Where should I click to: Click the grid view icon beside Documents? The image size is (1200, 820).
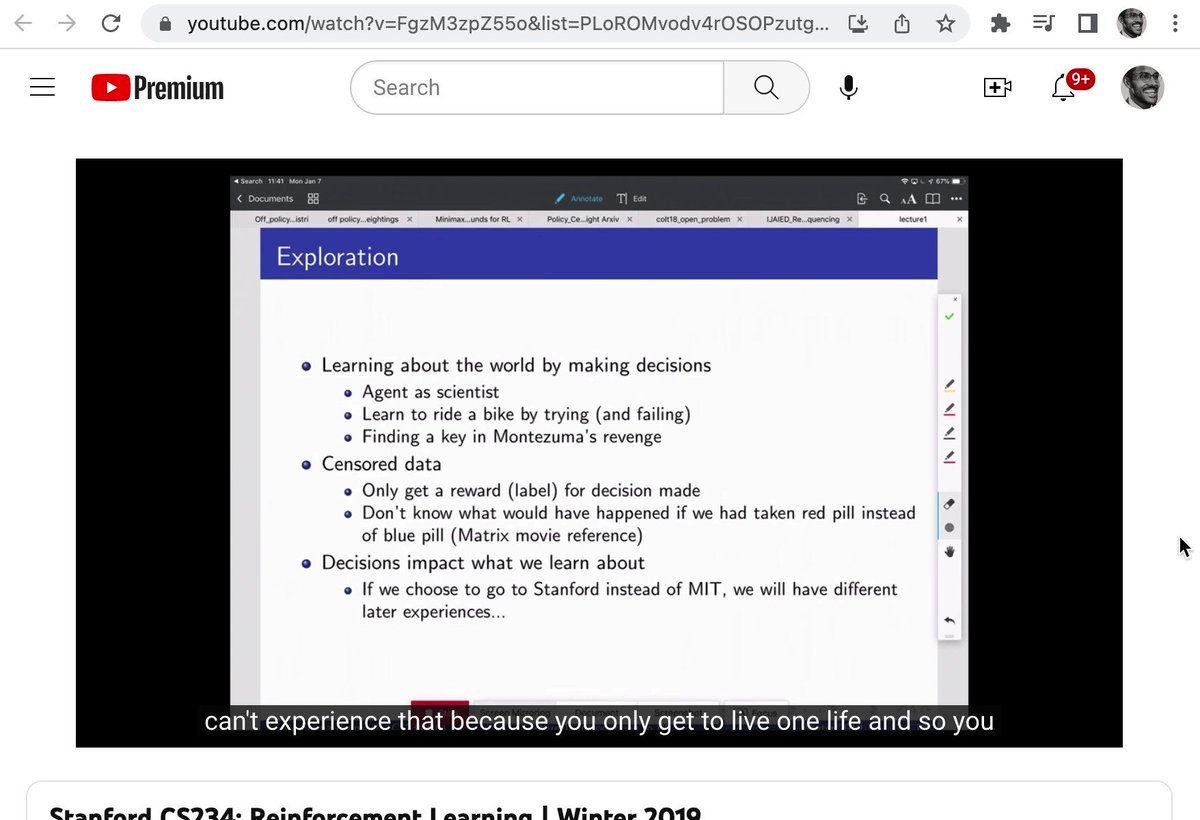[313, 199]
